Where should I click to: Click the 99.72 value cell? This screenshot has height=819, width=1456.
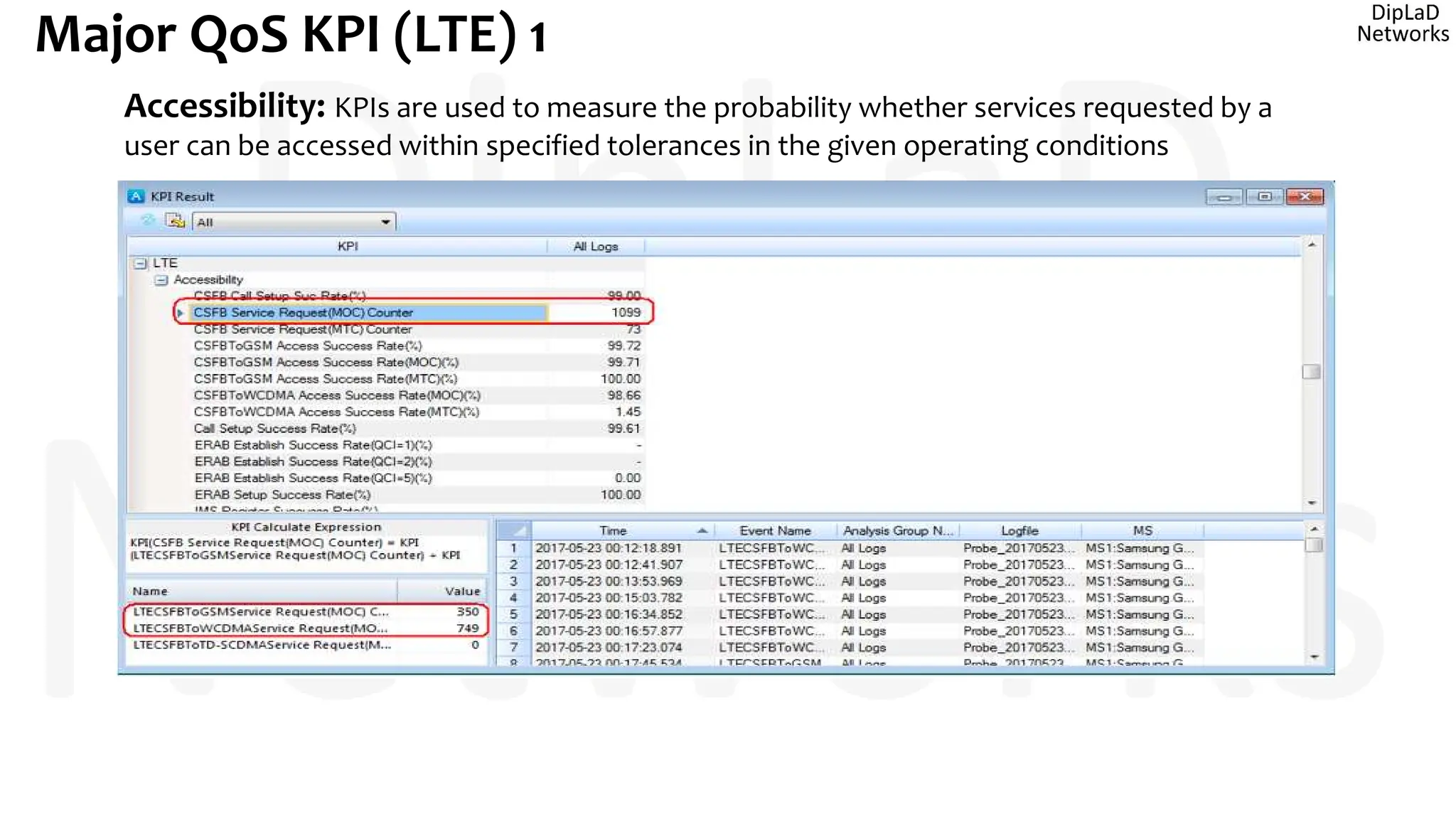(x=596, y=346)
